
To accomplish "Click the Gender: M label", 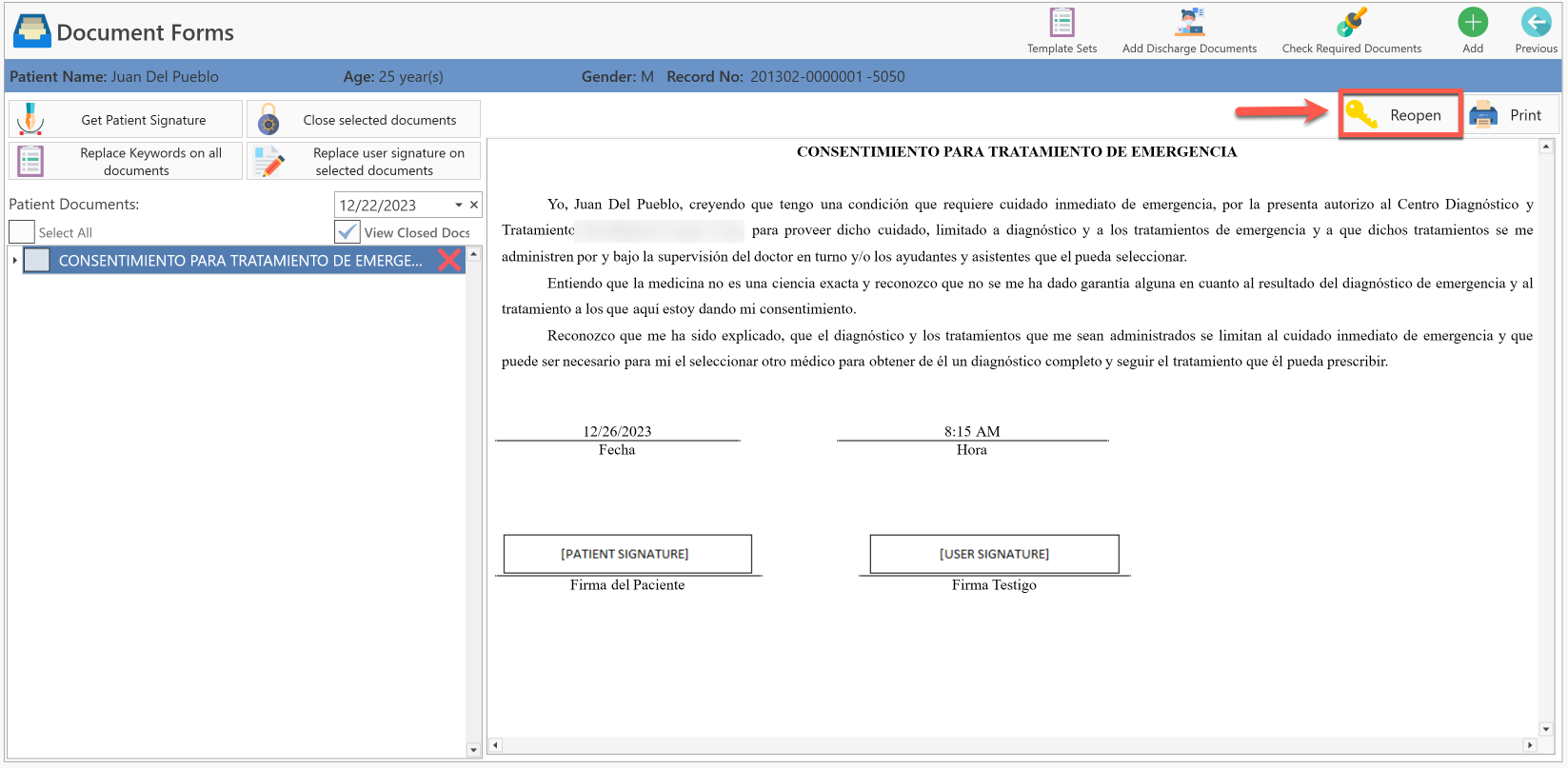I will [618, 76].
